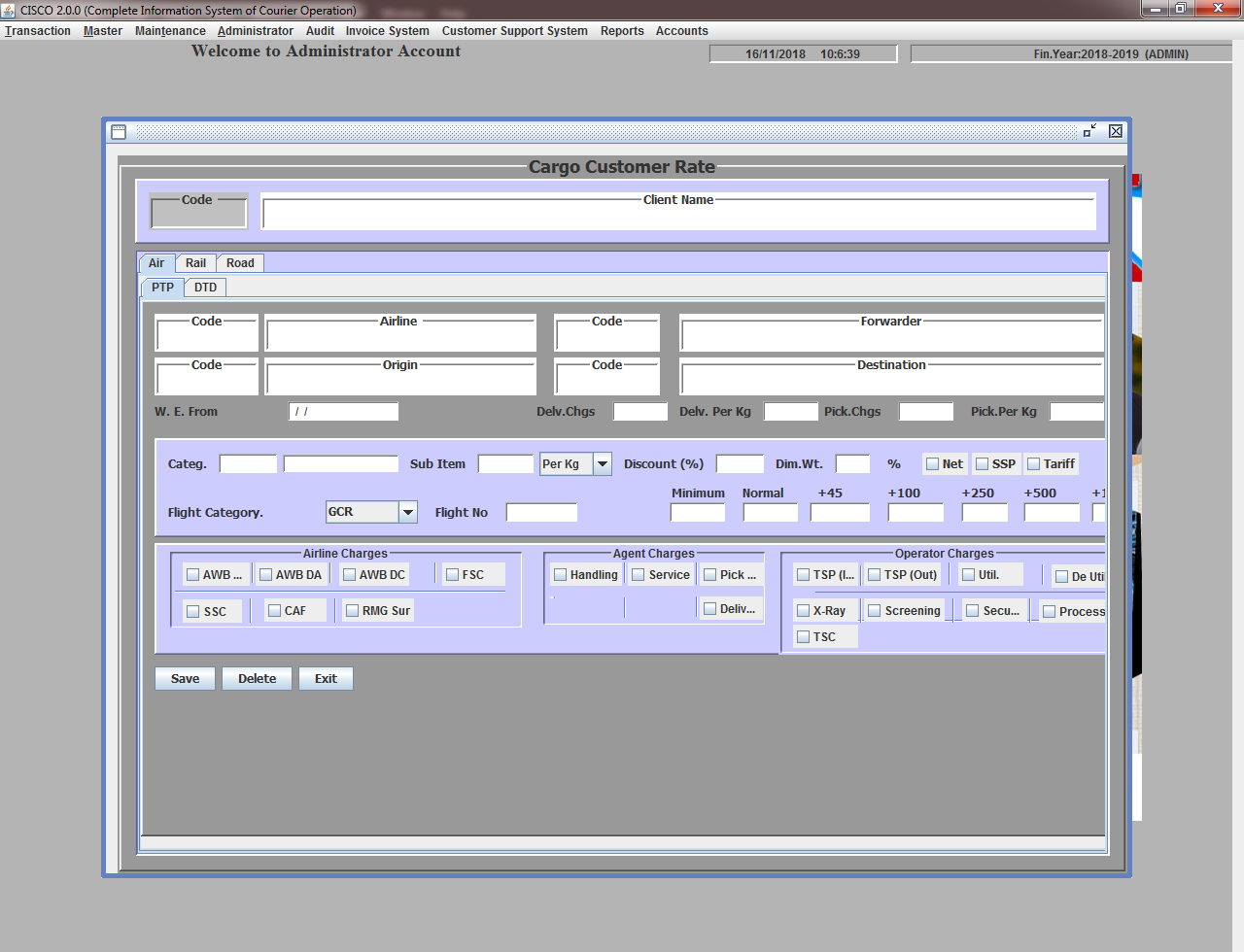
Task: Click the client Code field at top
Action: (x=199, y=214)
